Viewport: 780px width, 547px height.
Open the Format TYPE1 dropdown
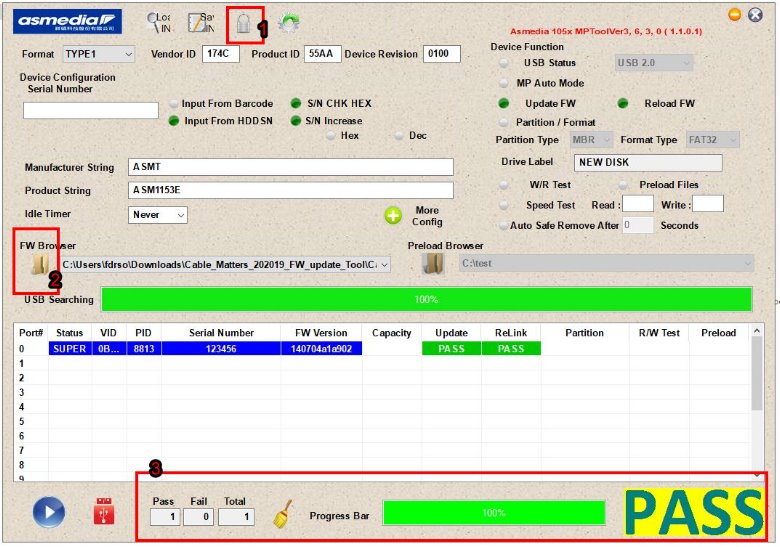coord(98,54)
